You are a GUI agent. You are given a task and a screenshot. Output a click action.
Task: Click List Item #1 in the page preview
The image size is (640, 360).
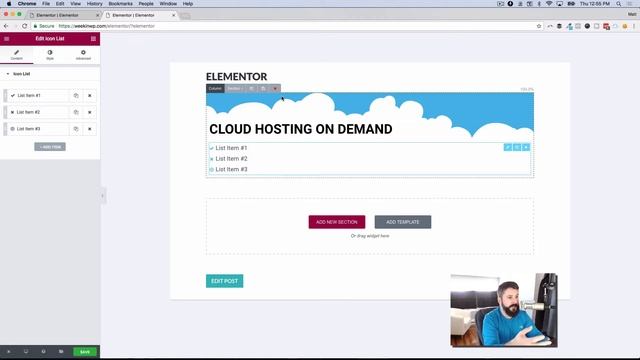[231, 148]
